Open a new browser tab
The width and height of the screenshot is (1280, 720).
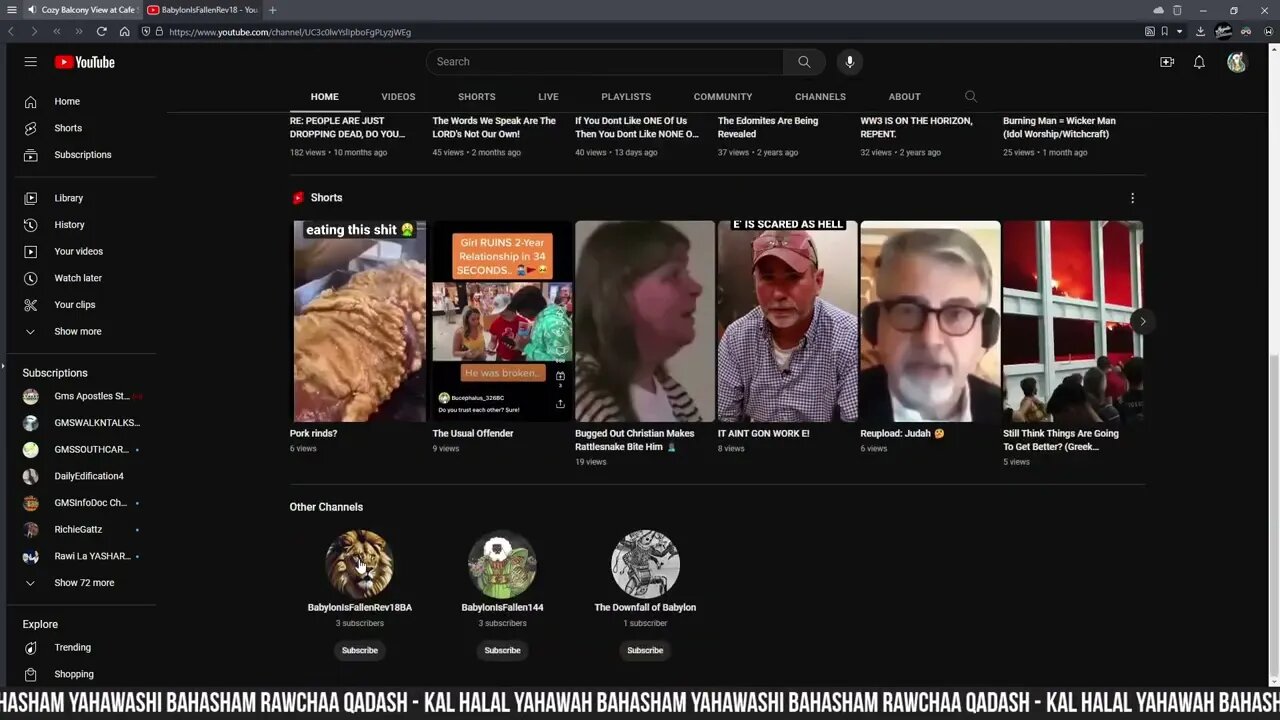272,10
